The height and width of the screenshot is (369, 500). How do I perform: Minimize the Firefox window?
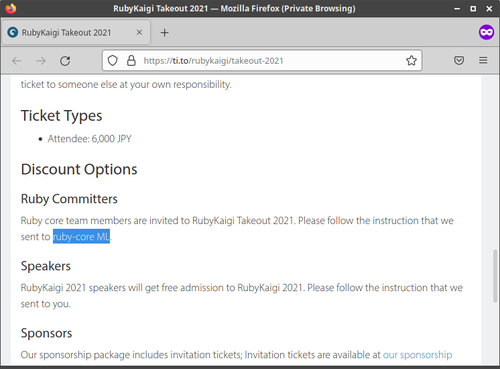[457, 9]
